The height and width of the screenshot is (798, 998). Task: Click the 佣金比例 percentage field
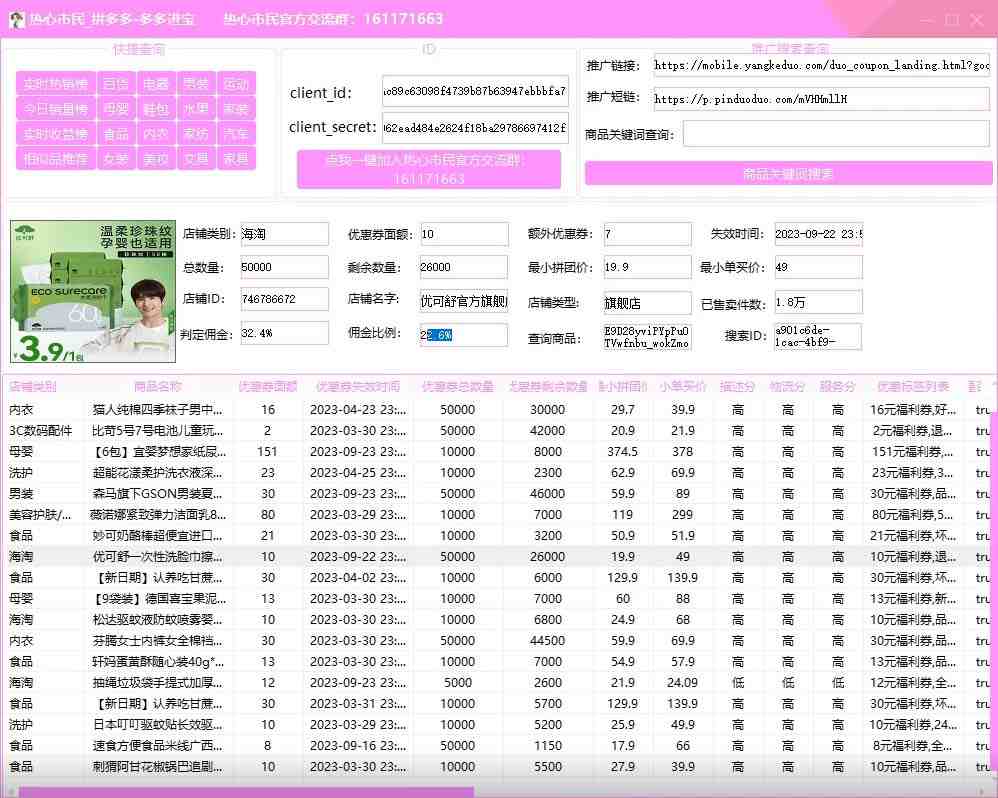463,336
